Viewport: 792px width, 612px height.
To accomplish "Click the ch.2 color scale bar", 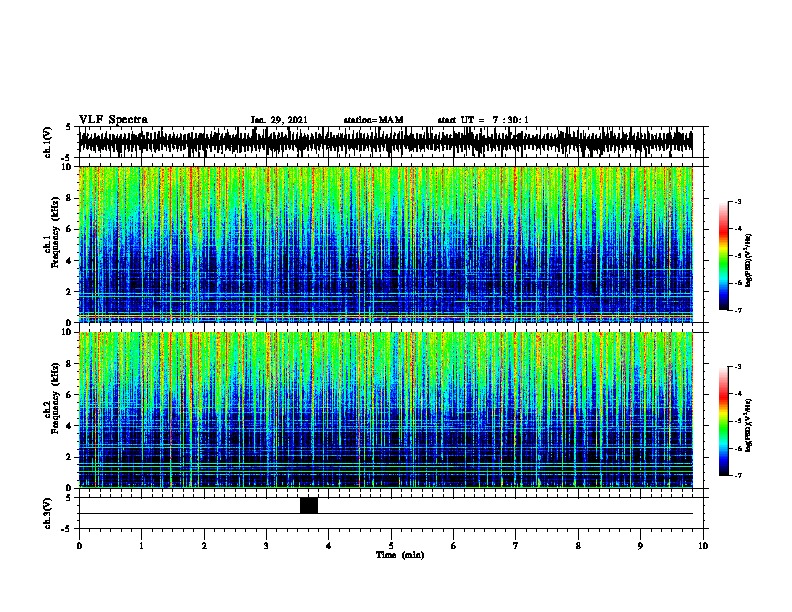I will pyautogui.click(x=724, y=421).
